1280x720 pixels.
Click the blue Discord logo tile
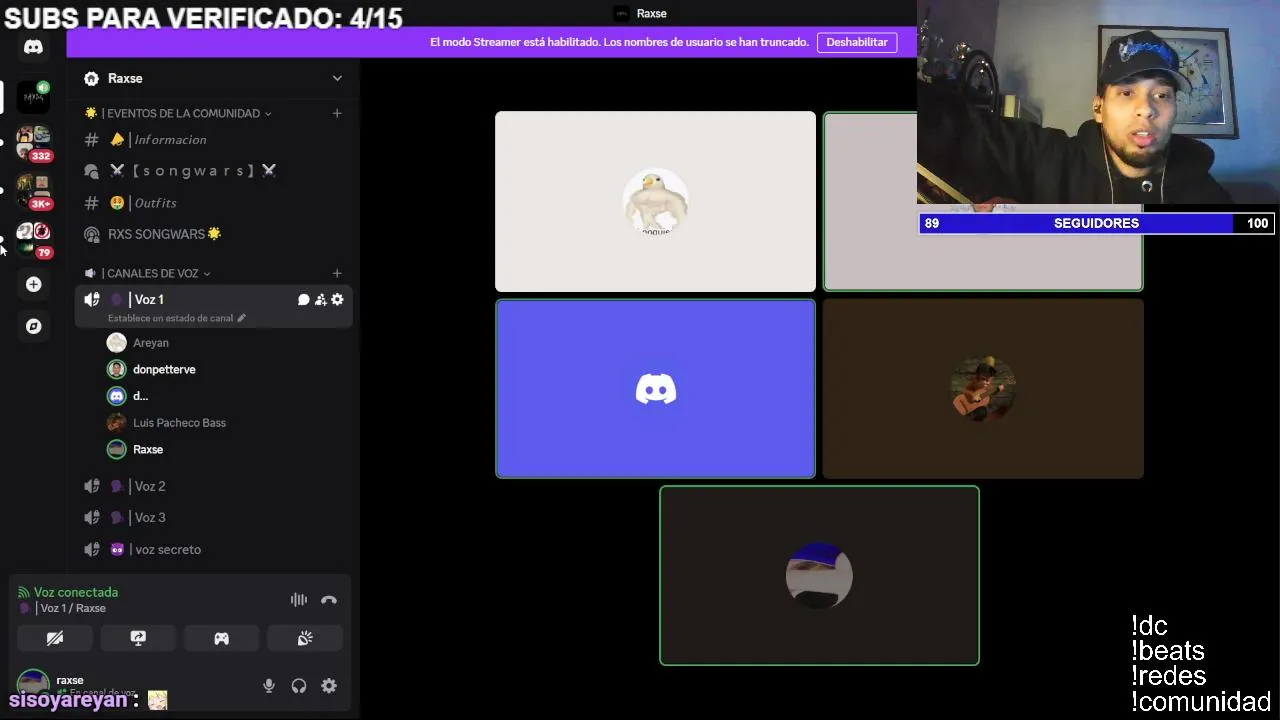point(655,389)
